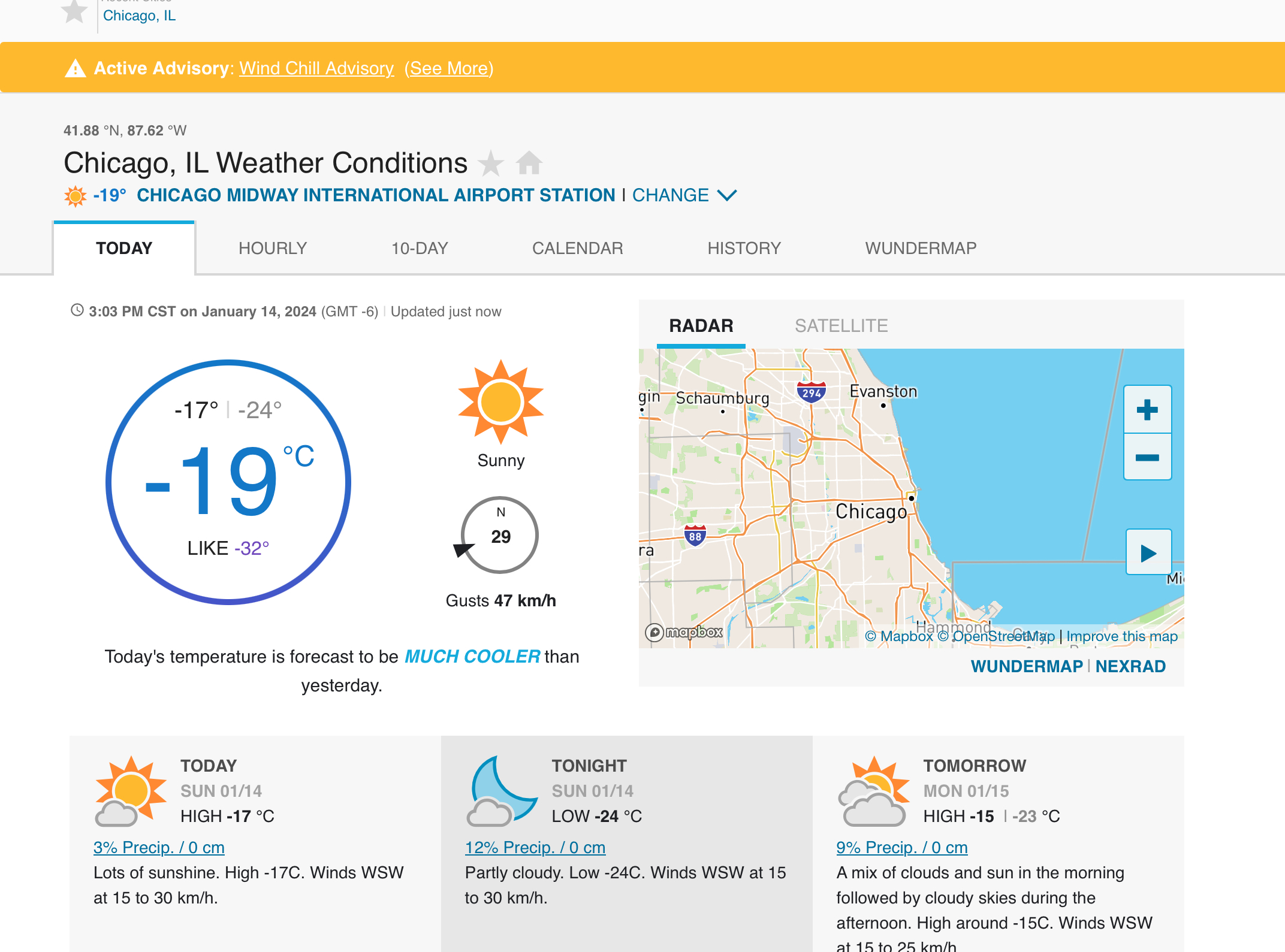Click the Chicago label on the map

tap(871, 512)
